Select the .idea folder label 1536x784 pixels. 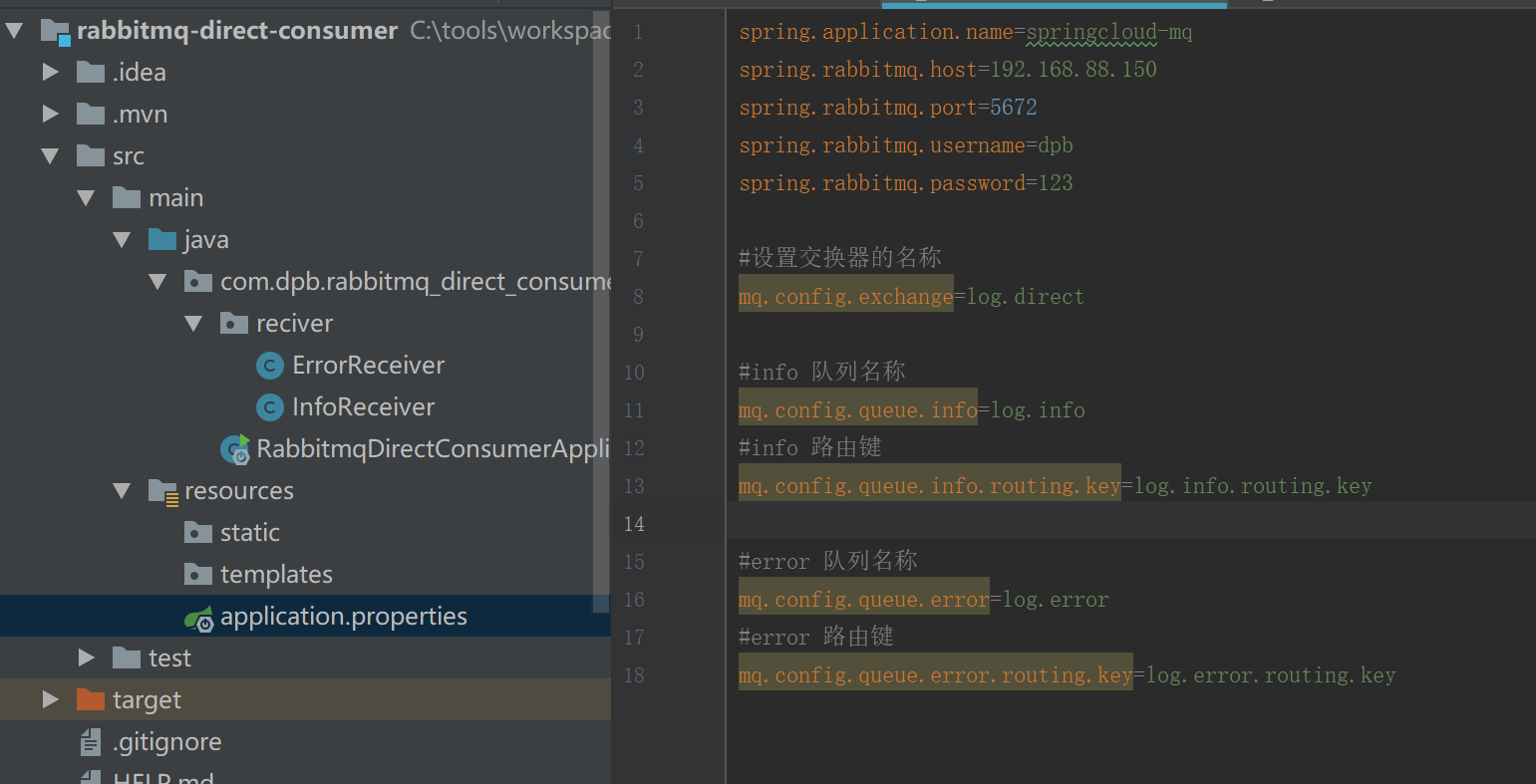point(140,73)
